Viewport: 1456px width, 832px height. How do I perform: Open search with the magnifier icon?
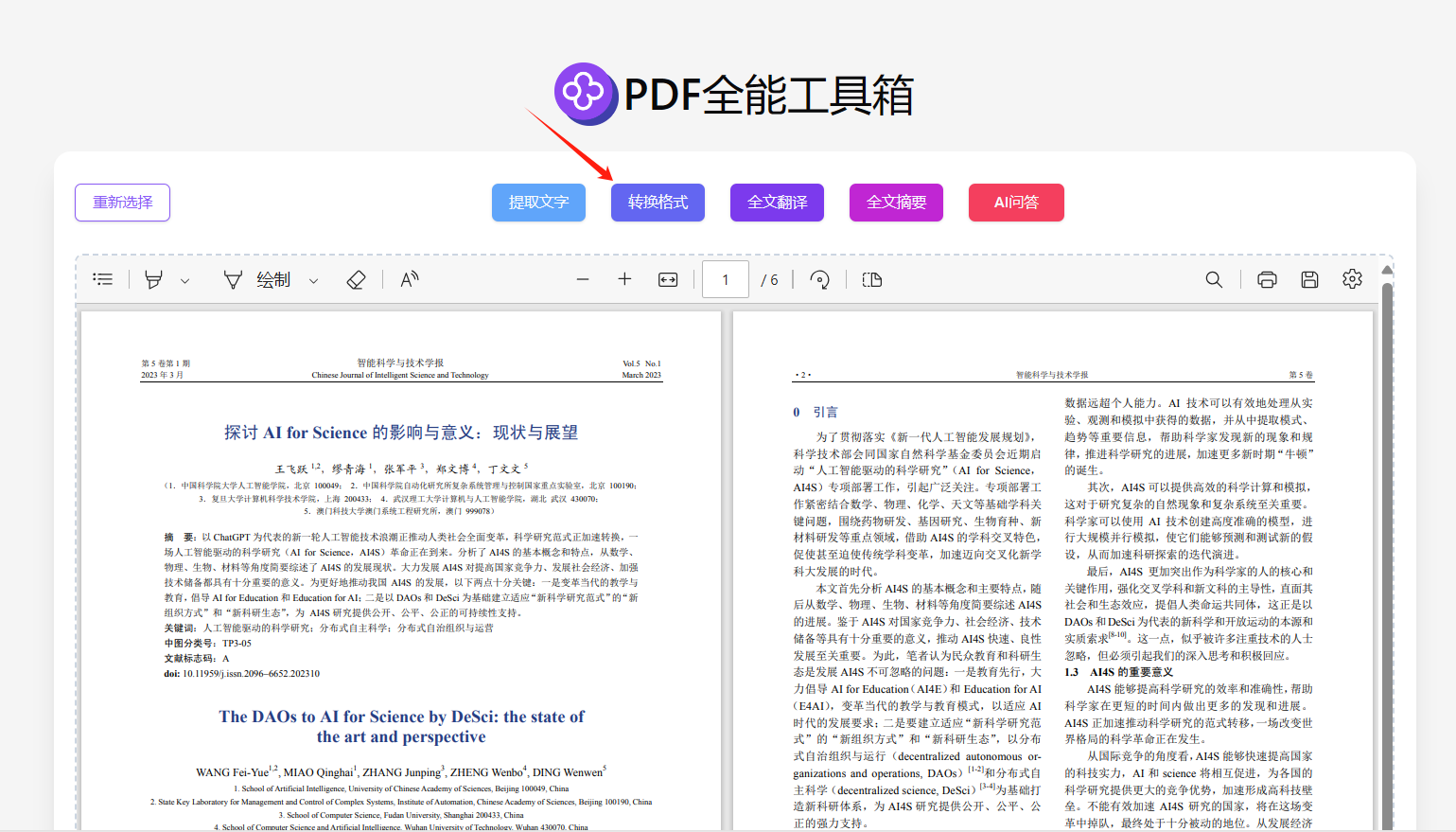[1214, 279]
